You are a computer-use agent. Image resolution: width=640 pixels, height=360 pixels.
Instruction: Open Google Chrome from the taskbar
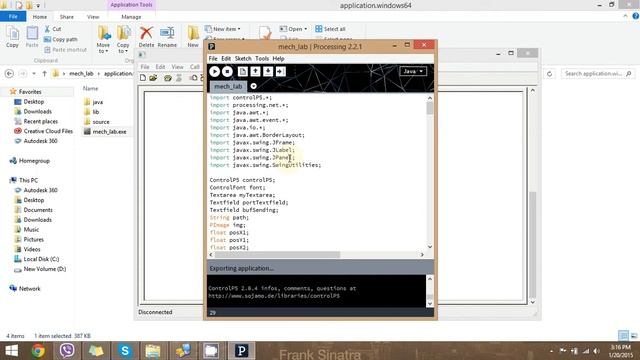pyautogui.click(x=38, y=351)
